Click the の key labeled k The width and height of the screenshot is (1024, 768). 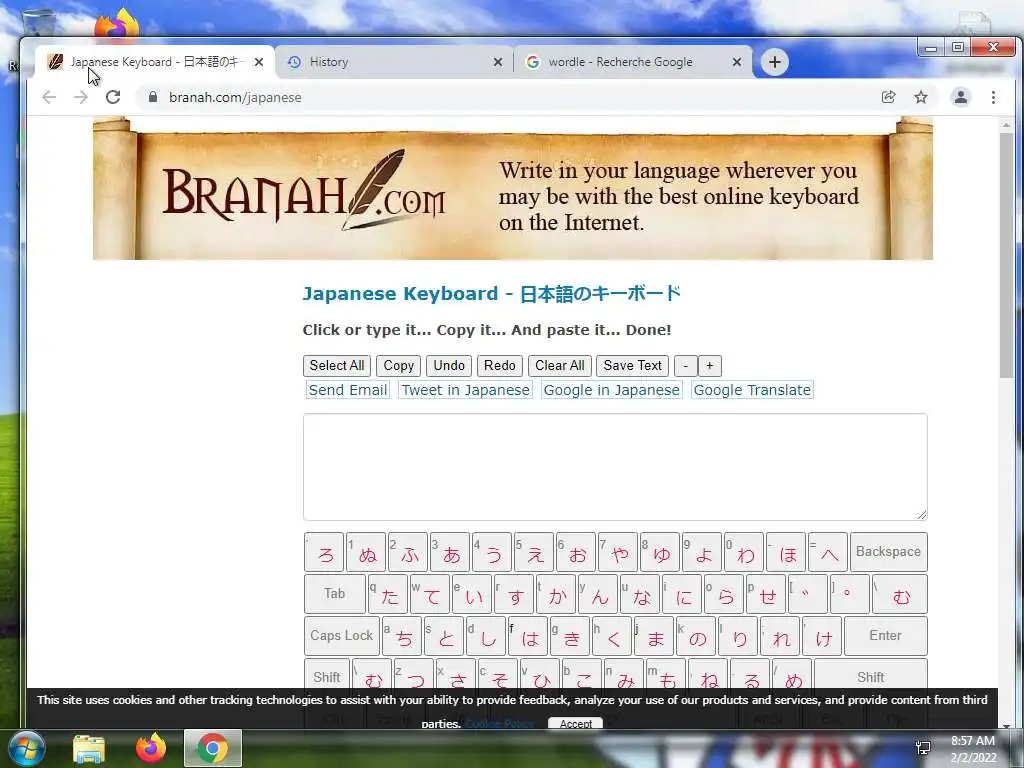pyautogui.click(x=696, y=635)
